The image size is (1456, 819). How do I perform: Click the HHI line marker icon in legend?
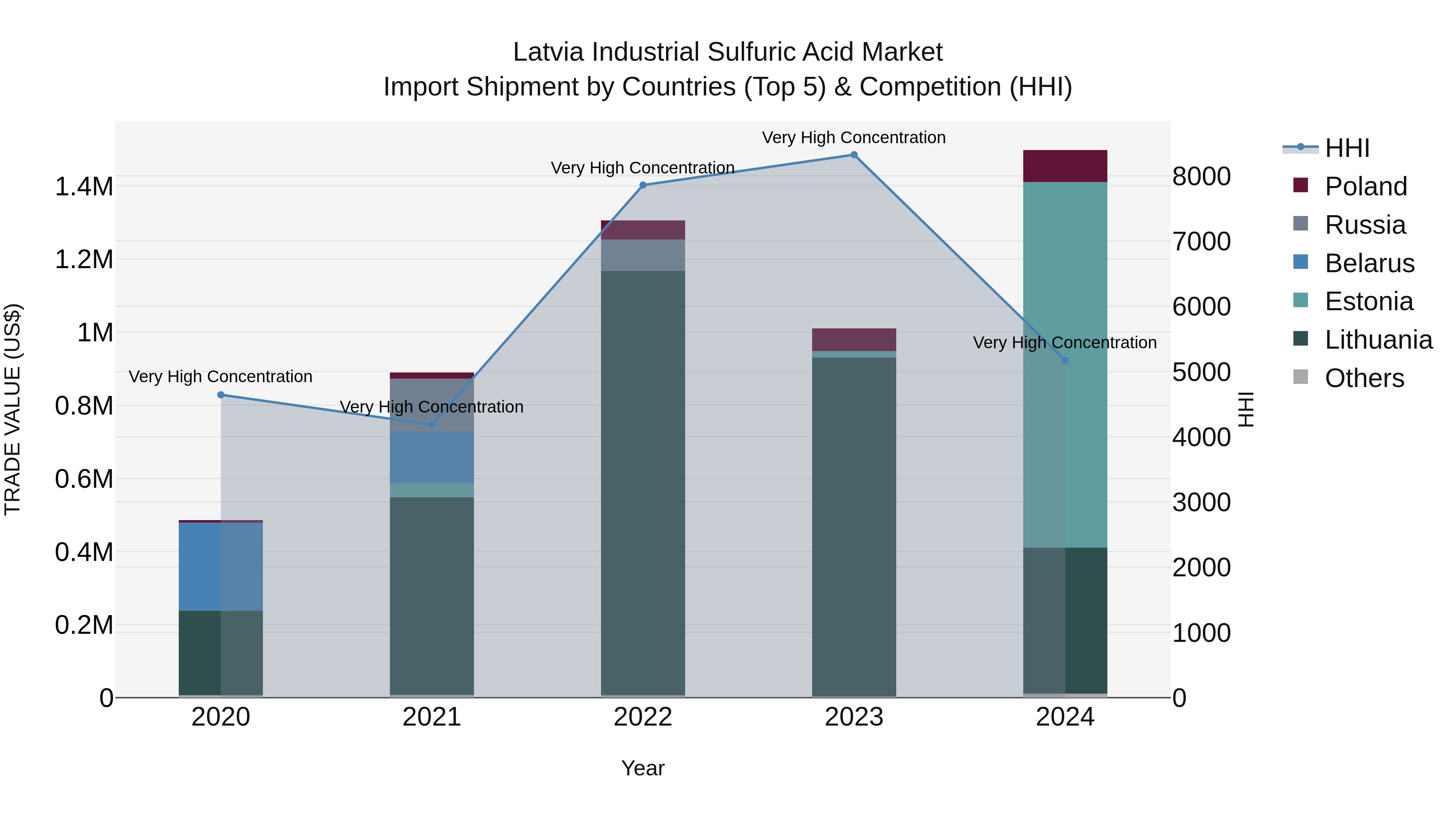coord(1301,148)
